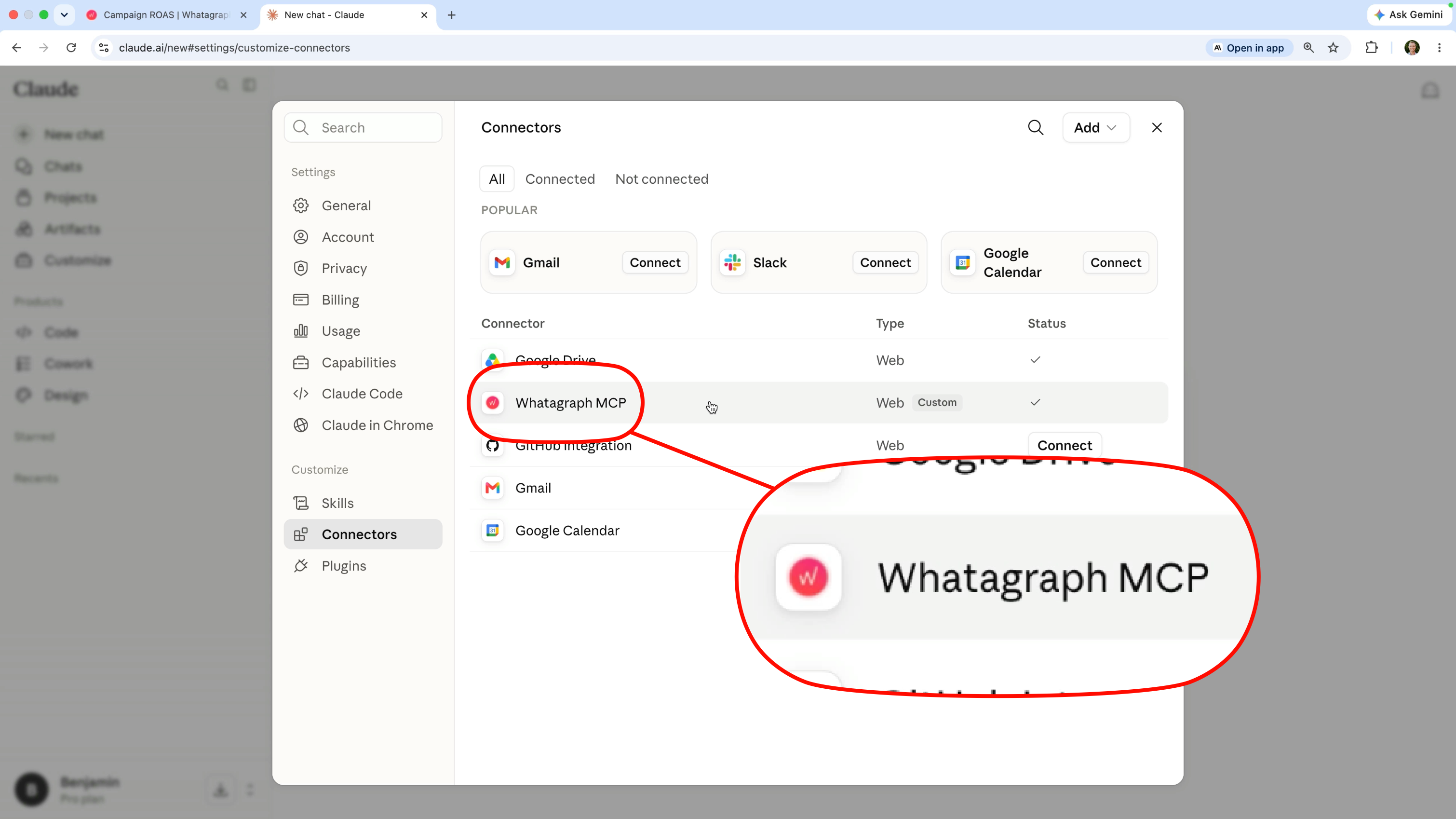Select the Whatagraph MCP connector row
Screen dimensions: 1456x819
819,403
